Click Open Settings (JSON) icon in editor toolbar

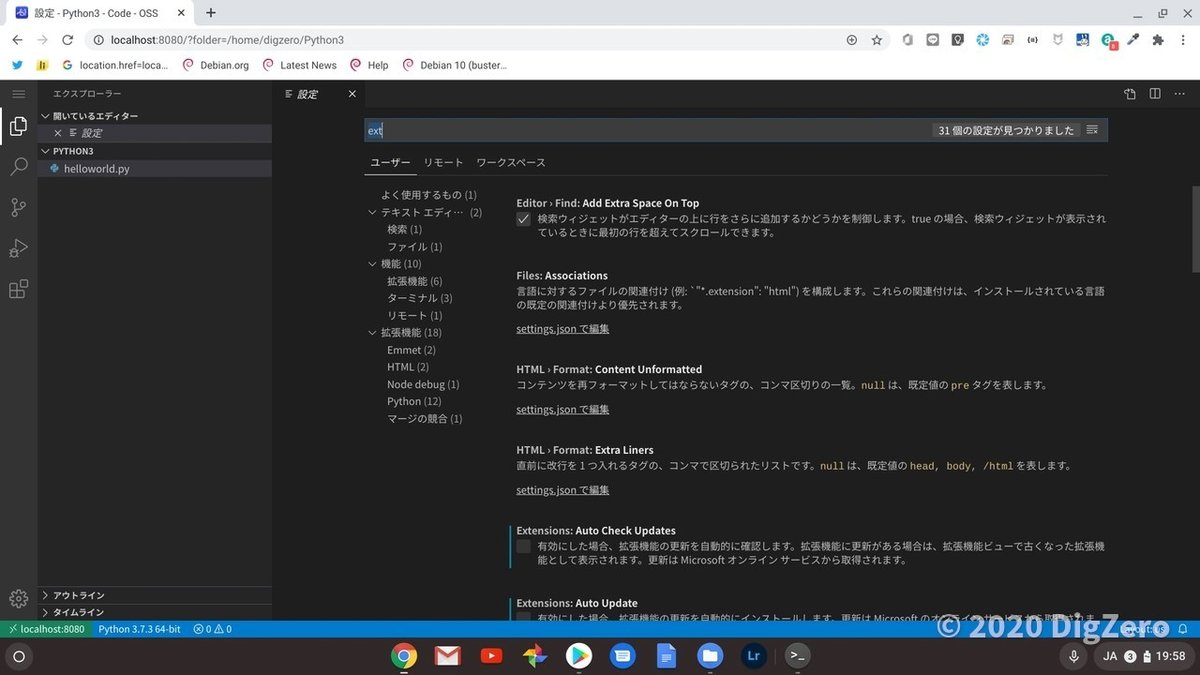point(1130,94)
